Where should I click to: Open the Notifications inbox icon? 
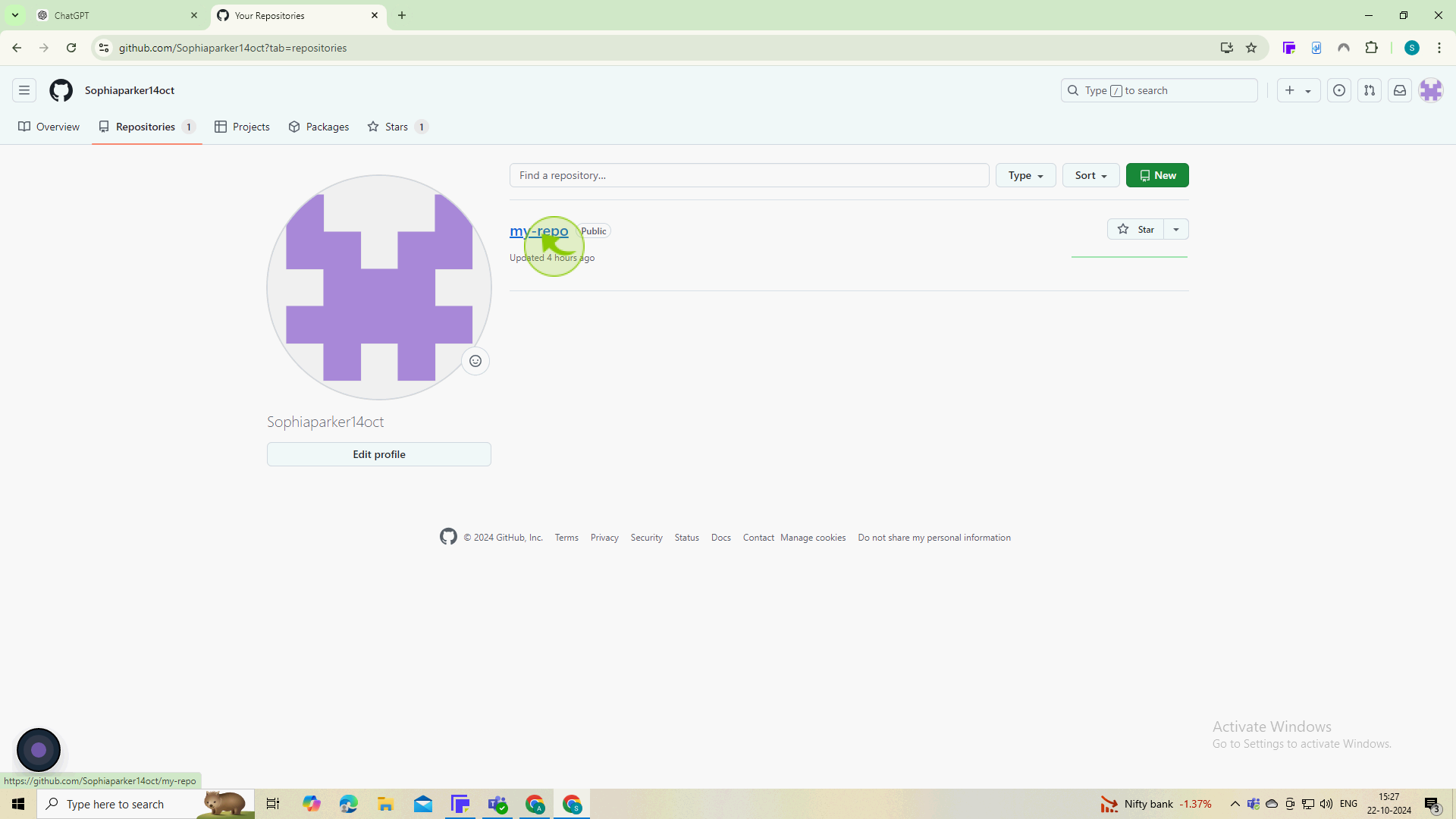point(1400,90)
